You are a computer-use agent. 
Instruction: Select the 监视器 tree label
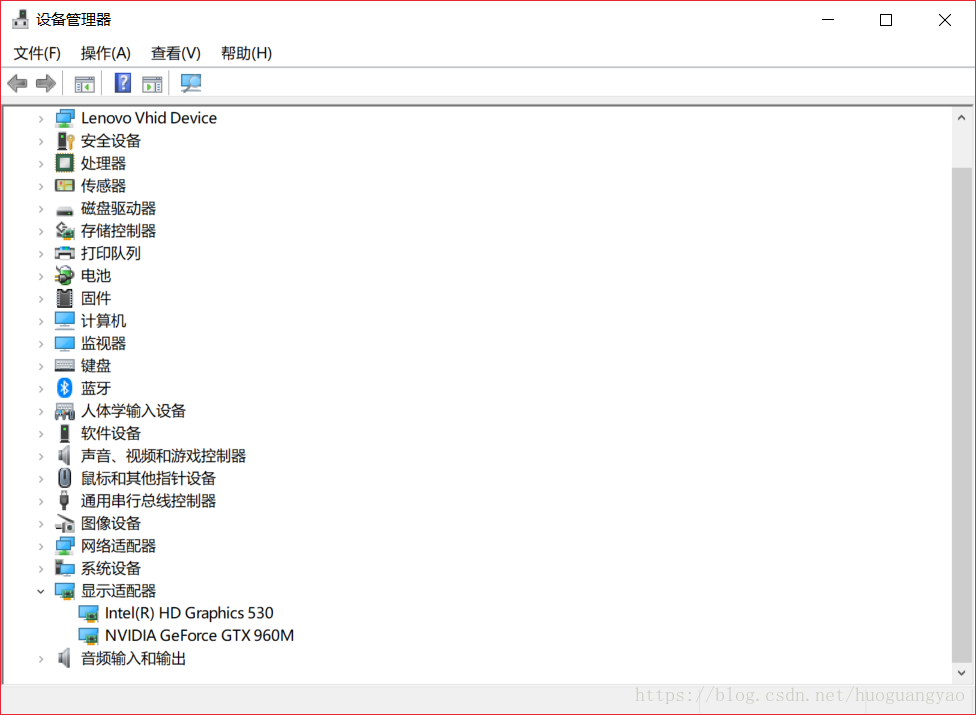tap(103, 343)
